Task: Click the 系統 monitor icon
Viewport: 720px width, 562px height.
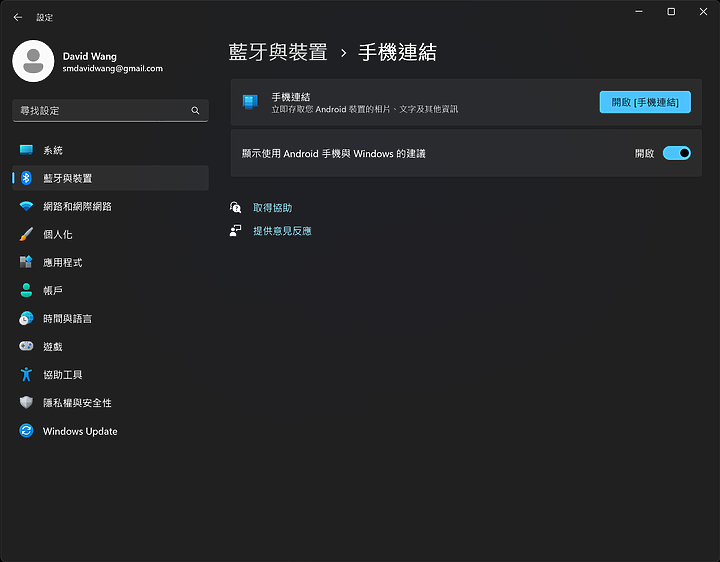Action: pyautogui.click(x=26, y=150)
